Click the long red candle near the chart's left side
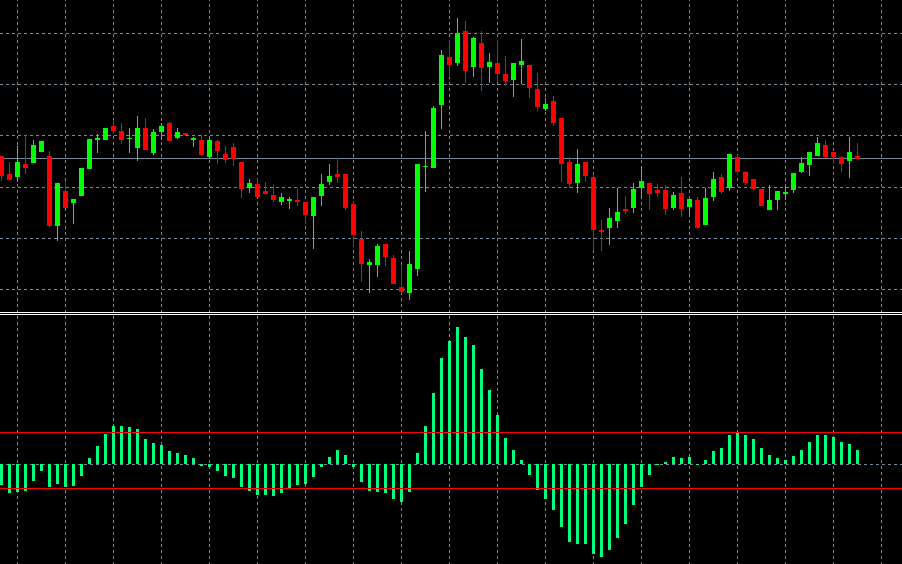The image size is (902, 564). click(49, 190)
